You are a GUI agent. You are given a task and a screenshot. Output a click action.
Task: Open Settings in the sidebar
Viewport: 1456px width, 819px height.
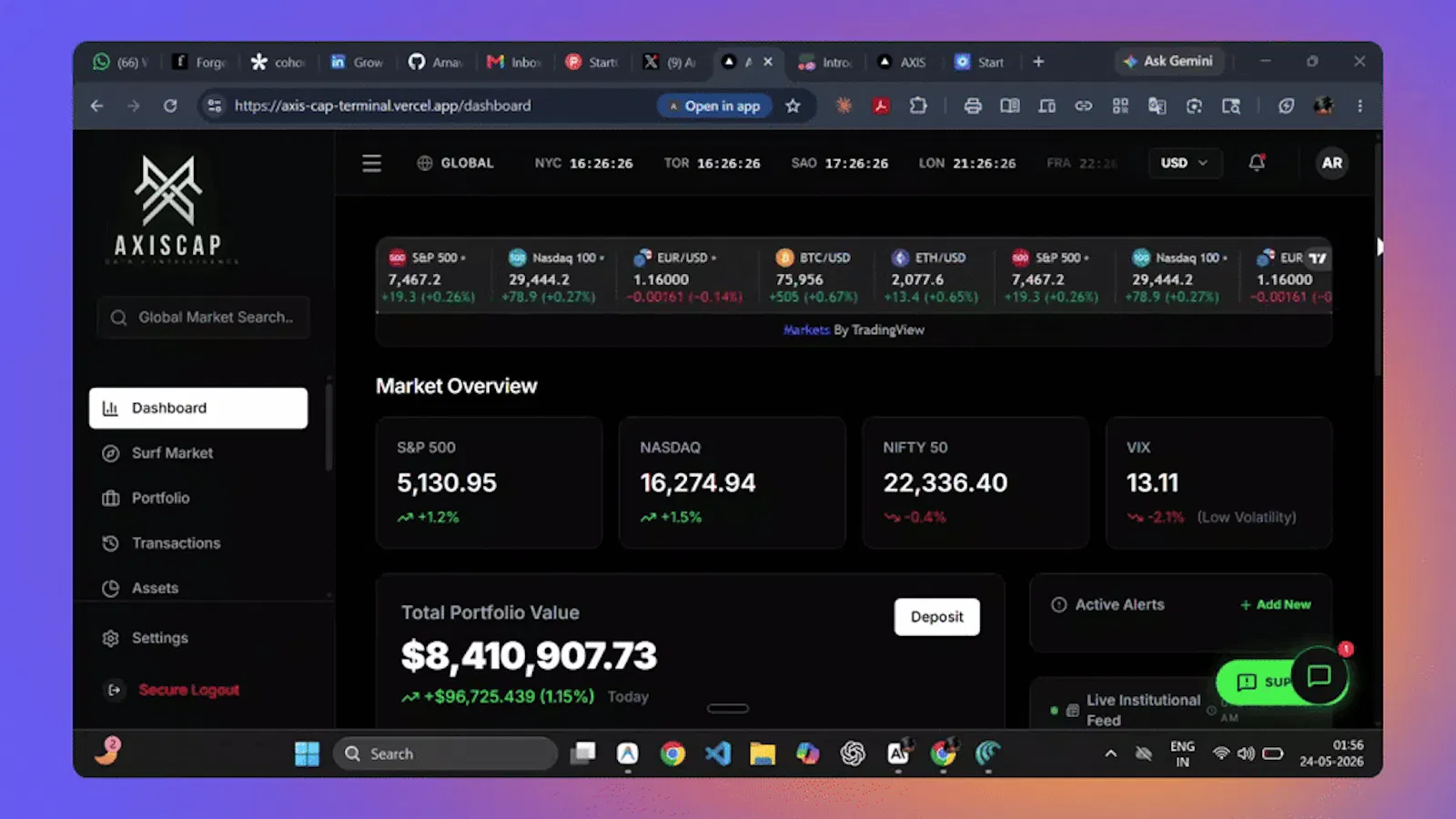click(x=198, y=638)
